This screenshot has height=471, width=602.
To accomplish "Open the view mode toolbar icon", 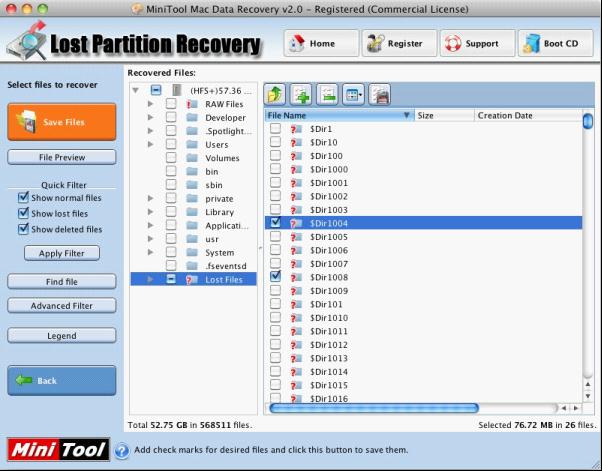I will [x=353, y=94].
